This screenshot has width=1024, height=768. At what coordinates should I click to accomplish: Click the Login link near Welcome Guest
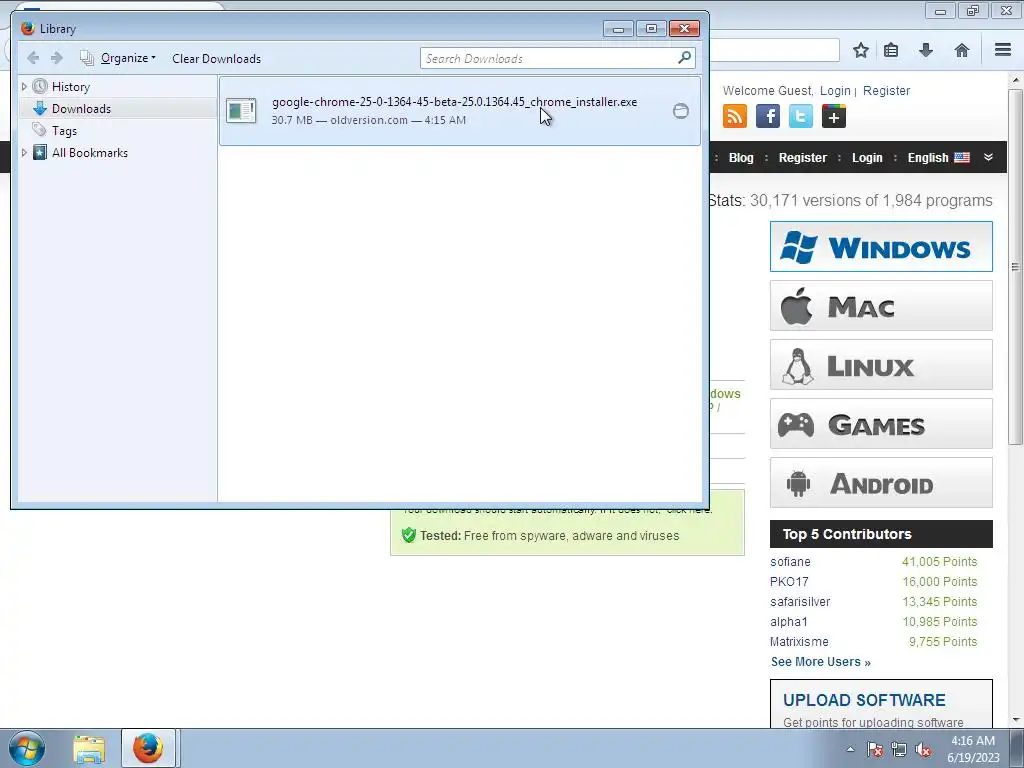tap(835, 91)
